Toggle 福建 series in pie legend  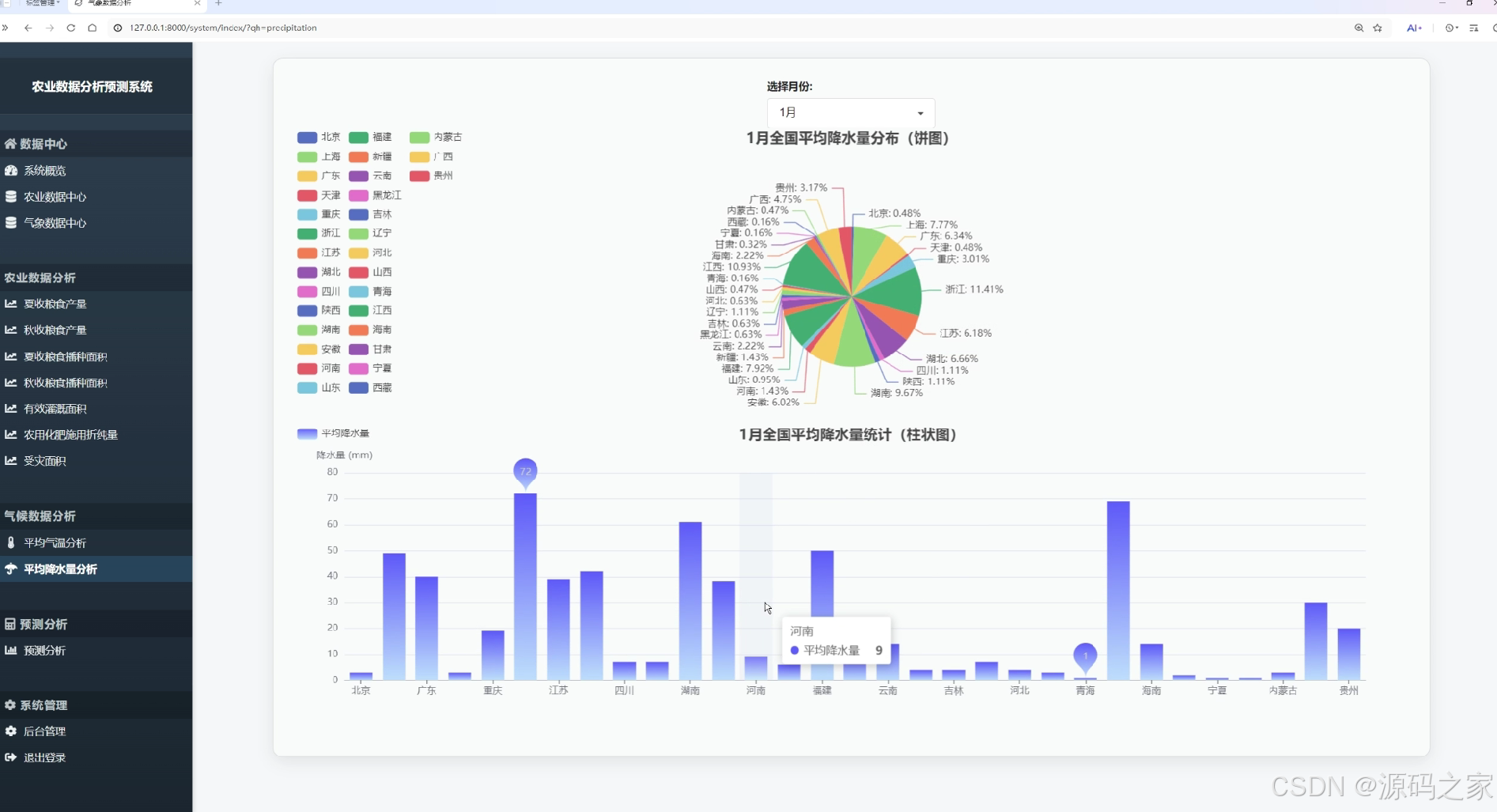pos(370,138)
